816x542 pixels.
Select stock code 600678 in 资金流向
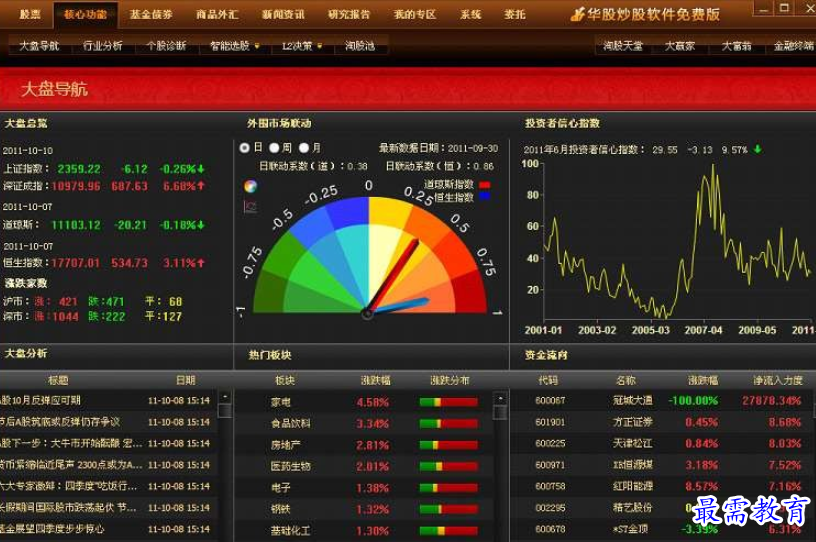coord(550,528)
